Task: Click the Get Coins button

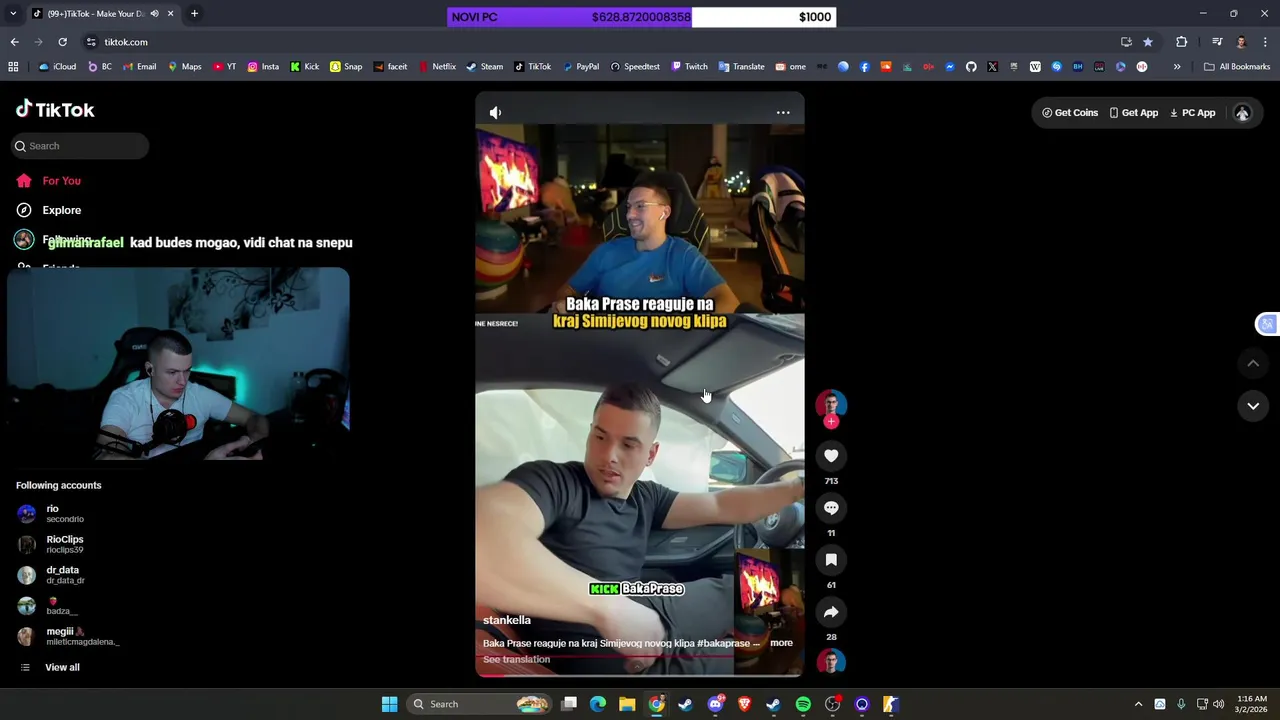Action: click(1070, 113)
